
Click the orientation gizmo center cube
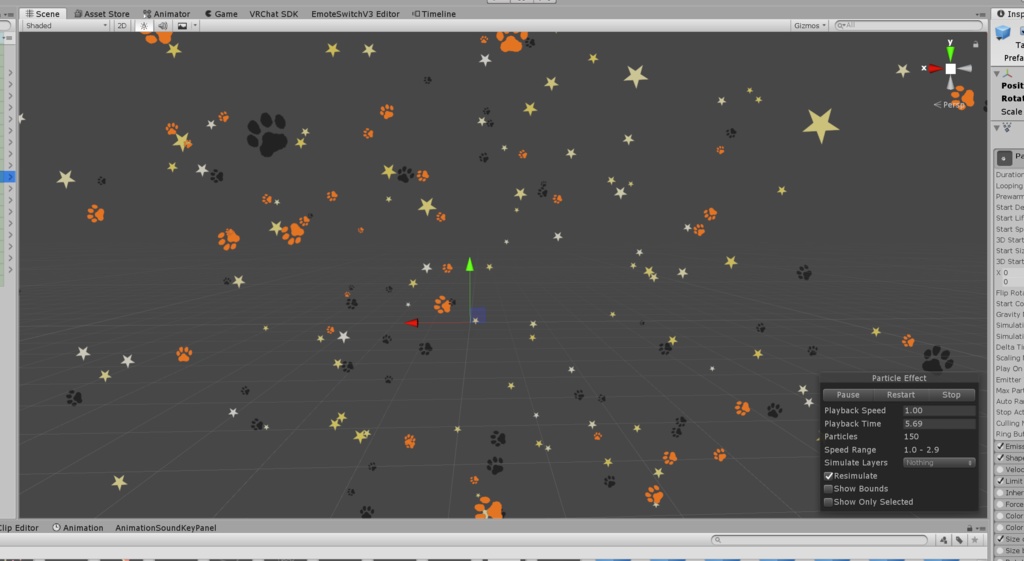tap(951, 69)
